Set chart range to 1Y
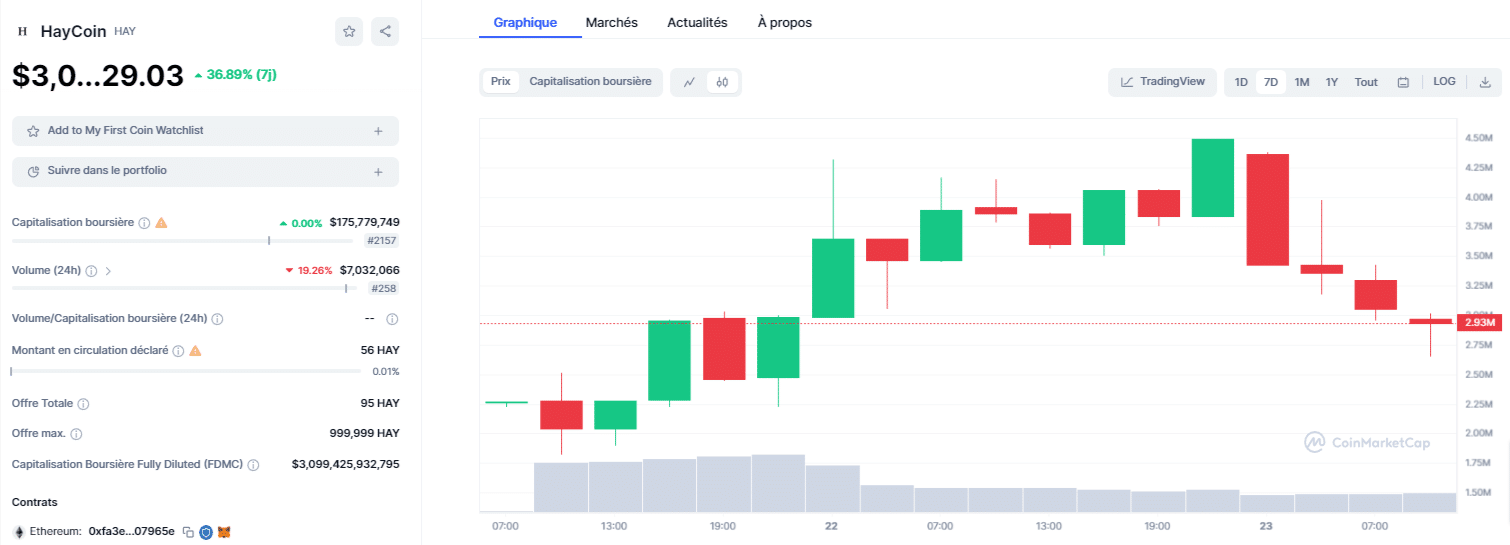The height and width of the screenshot is (545, 1510). point(1332,82)
